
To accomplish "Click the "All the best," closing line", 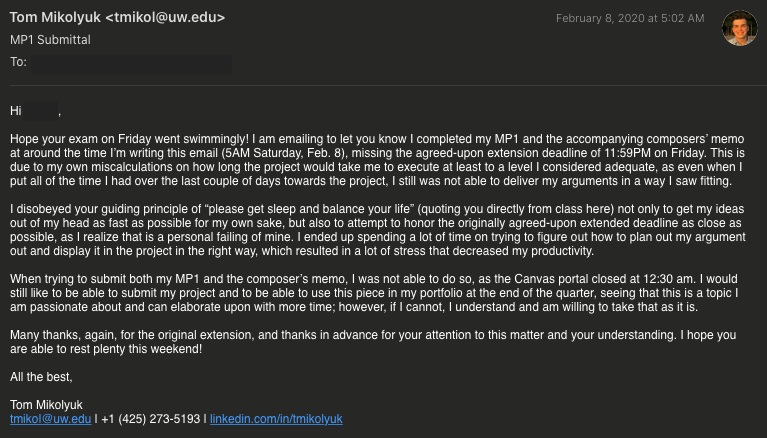I will coord(41,376).
